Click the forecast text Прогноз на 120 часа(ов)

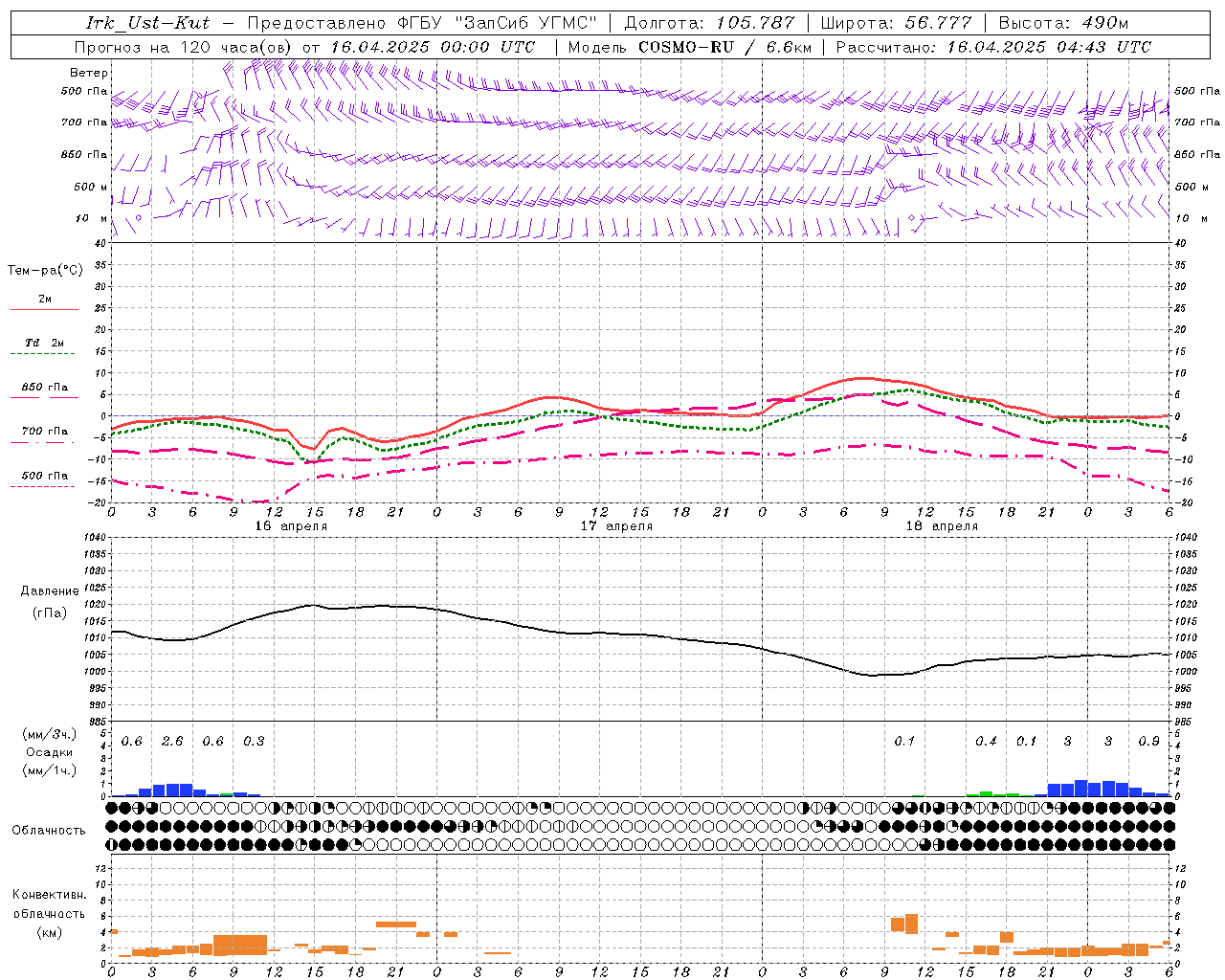pyautogui.click(x=185, y=47)
